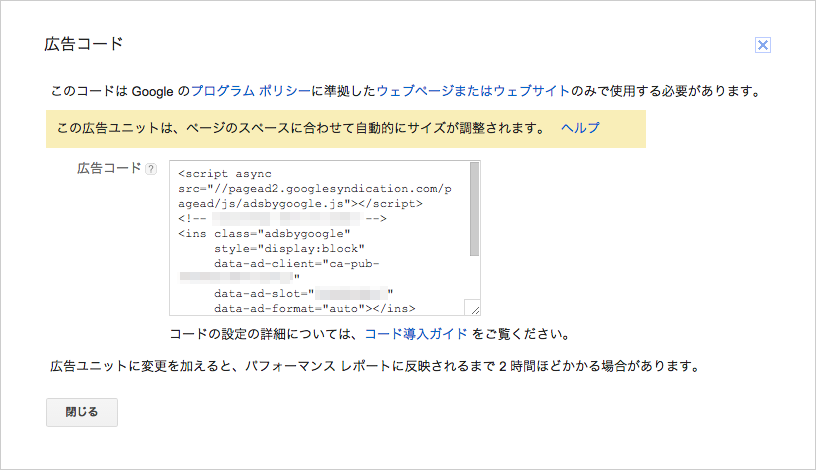Click the <script async line in the code
The width and height of the screenshot is (816, 470).
[x=224, y=174]
